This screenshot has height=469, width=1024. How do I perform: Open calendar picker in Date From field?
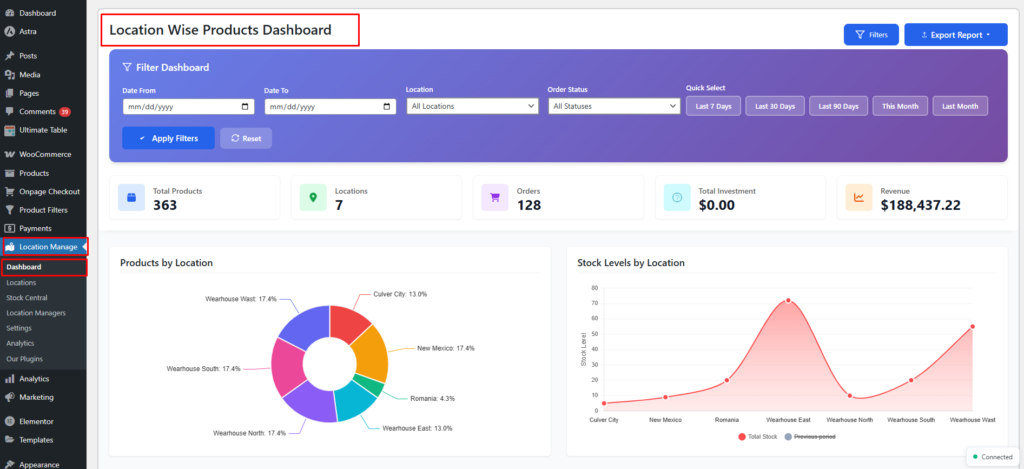point(246,106)
